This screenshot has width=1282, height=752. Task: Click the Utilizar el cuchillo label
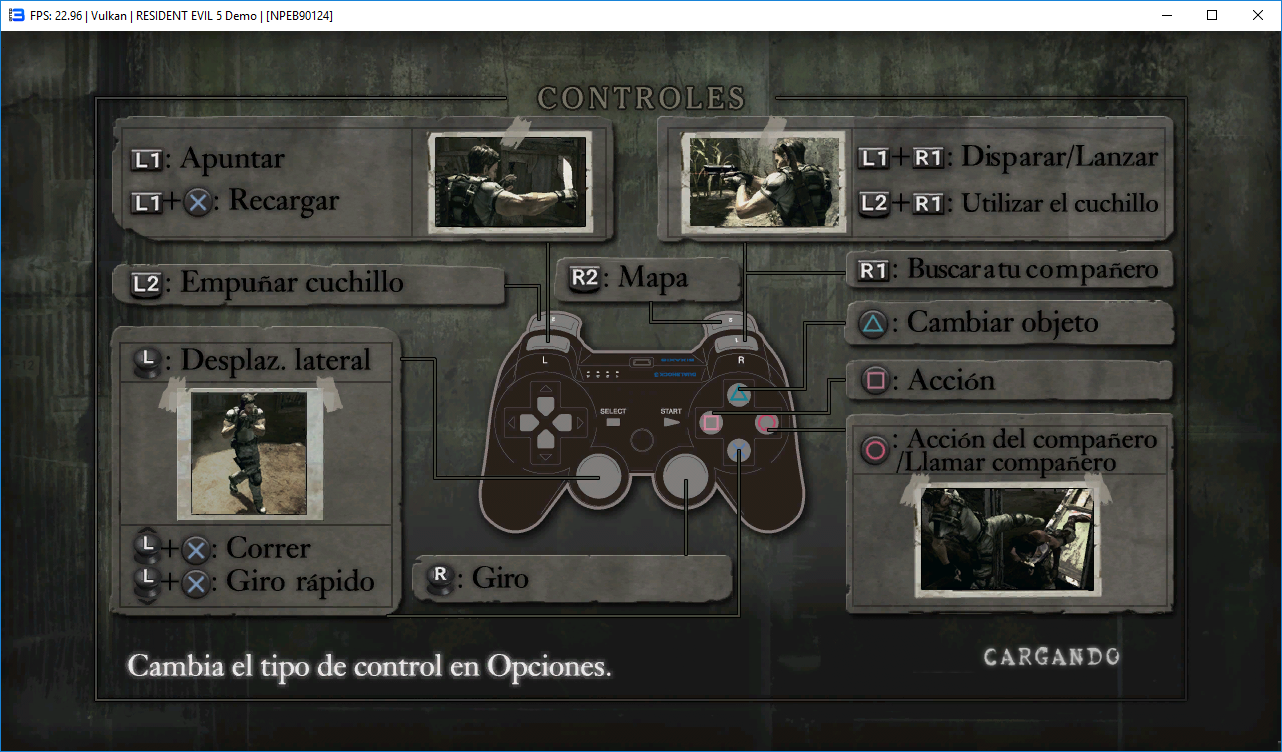coord(1060,203)
